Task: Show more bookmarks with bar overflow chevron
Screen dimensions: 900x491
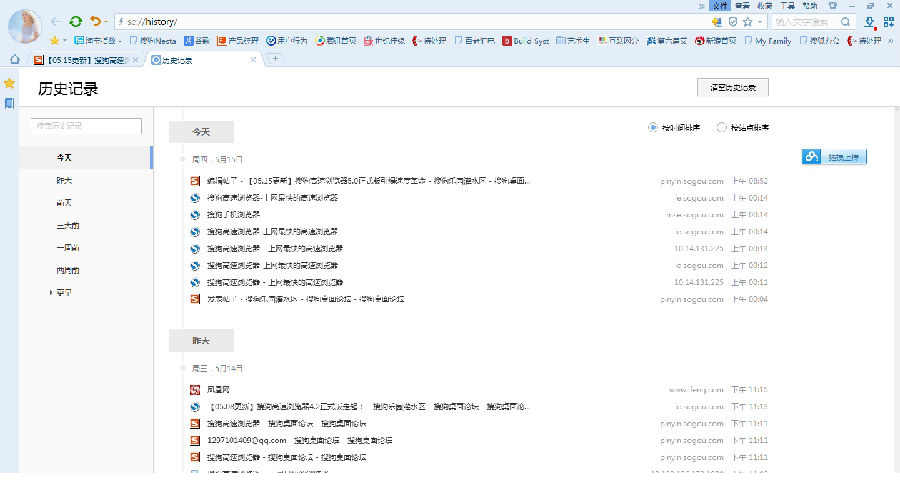Action: click(891, 41)
